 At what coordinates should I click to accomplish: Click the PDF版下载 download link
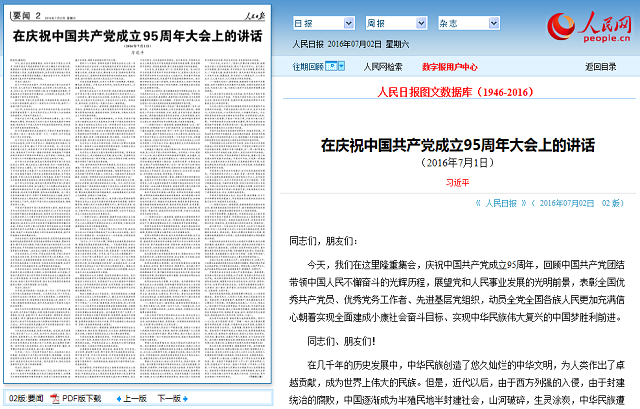(x=82, y=398)
